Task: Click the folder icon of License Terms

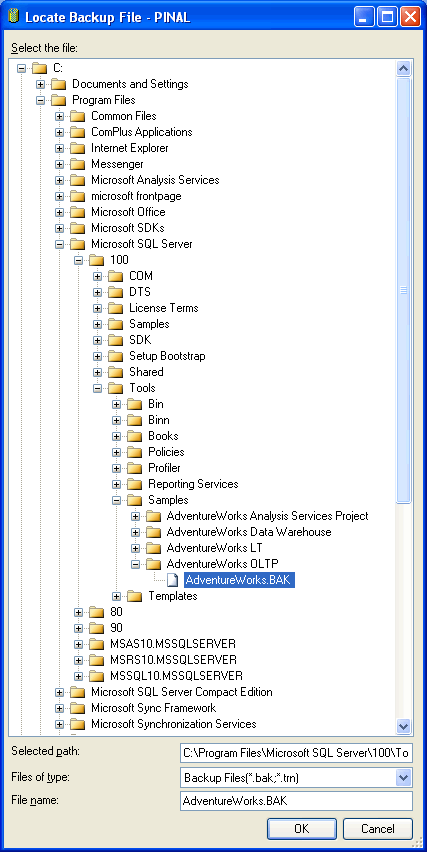Action: tap(116, 308)
